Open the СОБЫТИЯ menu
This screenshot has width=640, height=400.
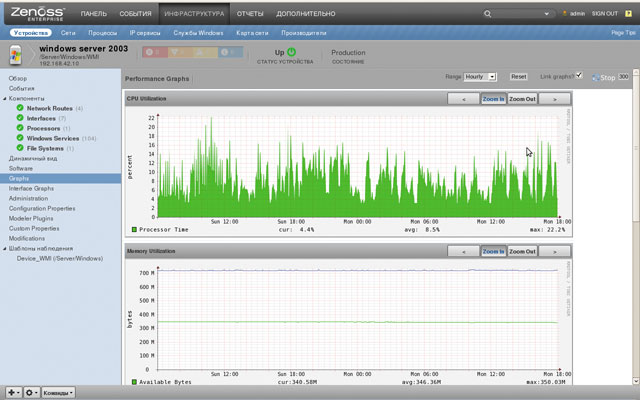click(135, 13)
